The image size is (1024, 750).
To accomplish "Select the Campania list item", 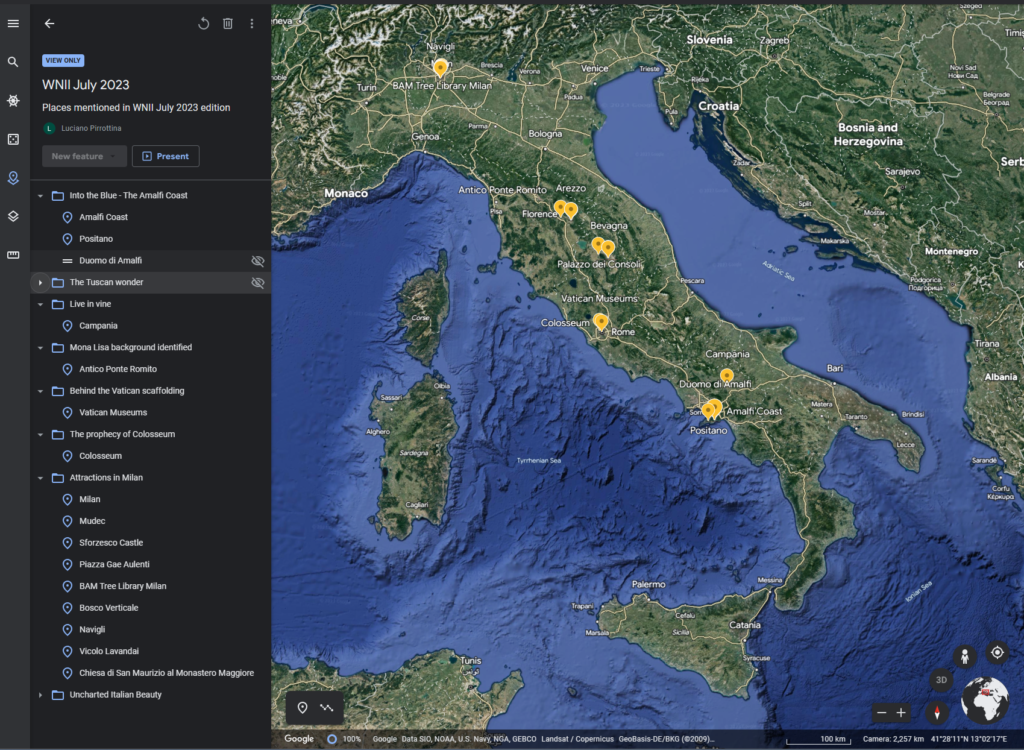I will [150, 325].
